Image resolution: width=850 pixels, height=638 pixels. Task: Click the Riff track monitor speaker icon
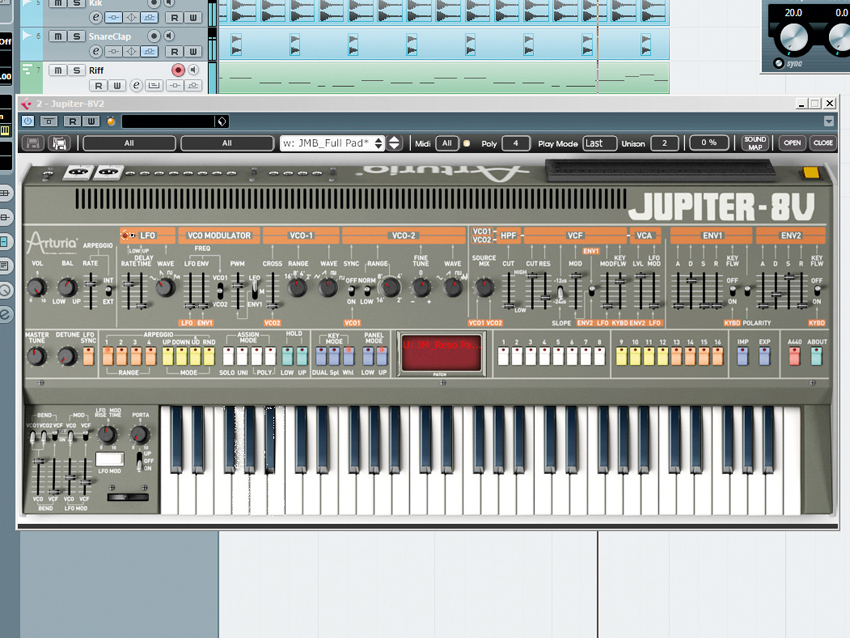(193, 70)
